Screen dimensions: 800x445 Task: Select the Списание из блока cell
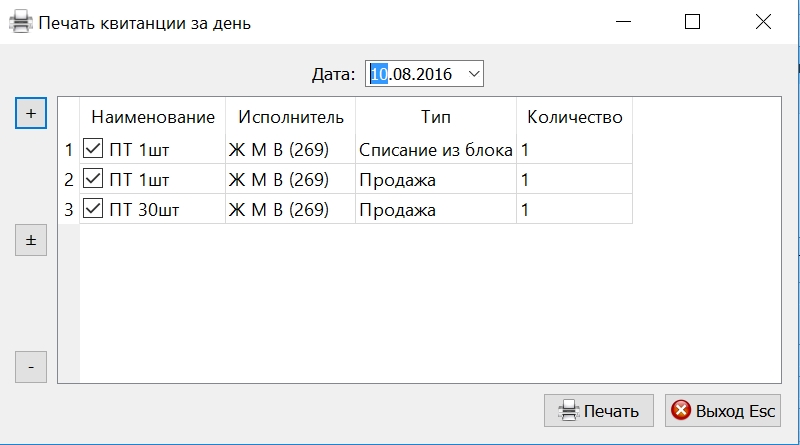pos(436,149)
